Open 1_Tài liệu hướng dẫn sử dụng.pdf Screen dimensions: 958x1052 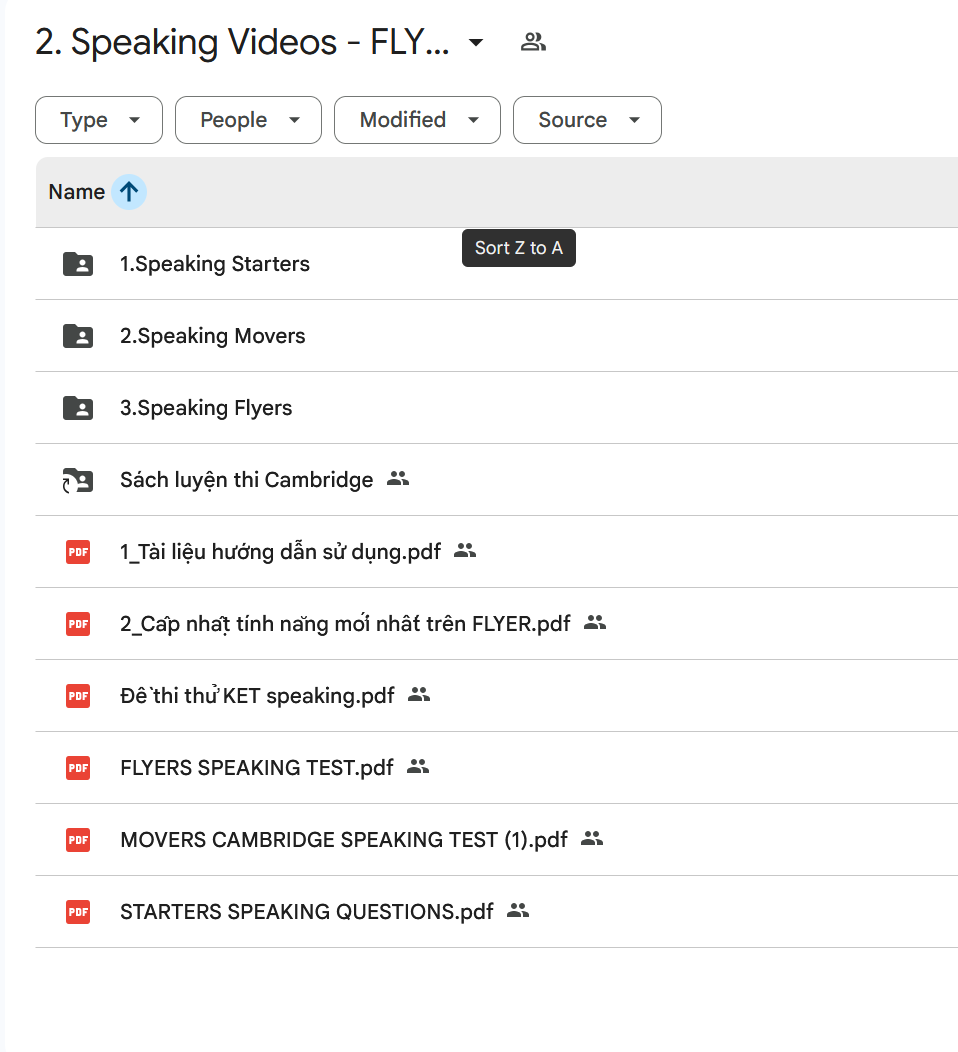click(x=280, y=552)
